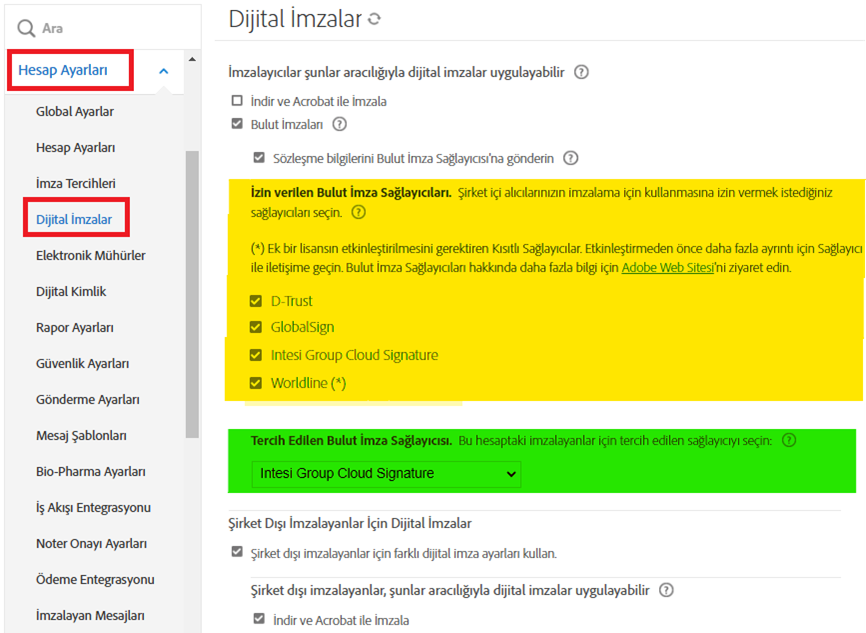Collapse the Hesap Ayarları section
Screen dimensions: 866x633
(x=162, y=70)
